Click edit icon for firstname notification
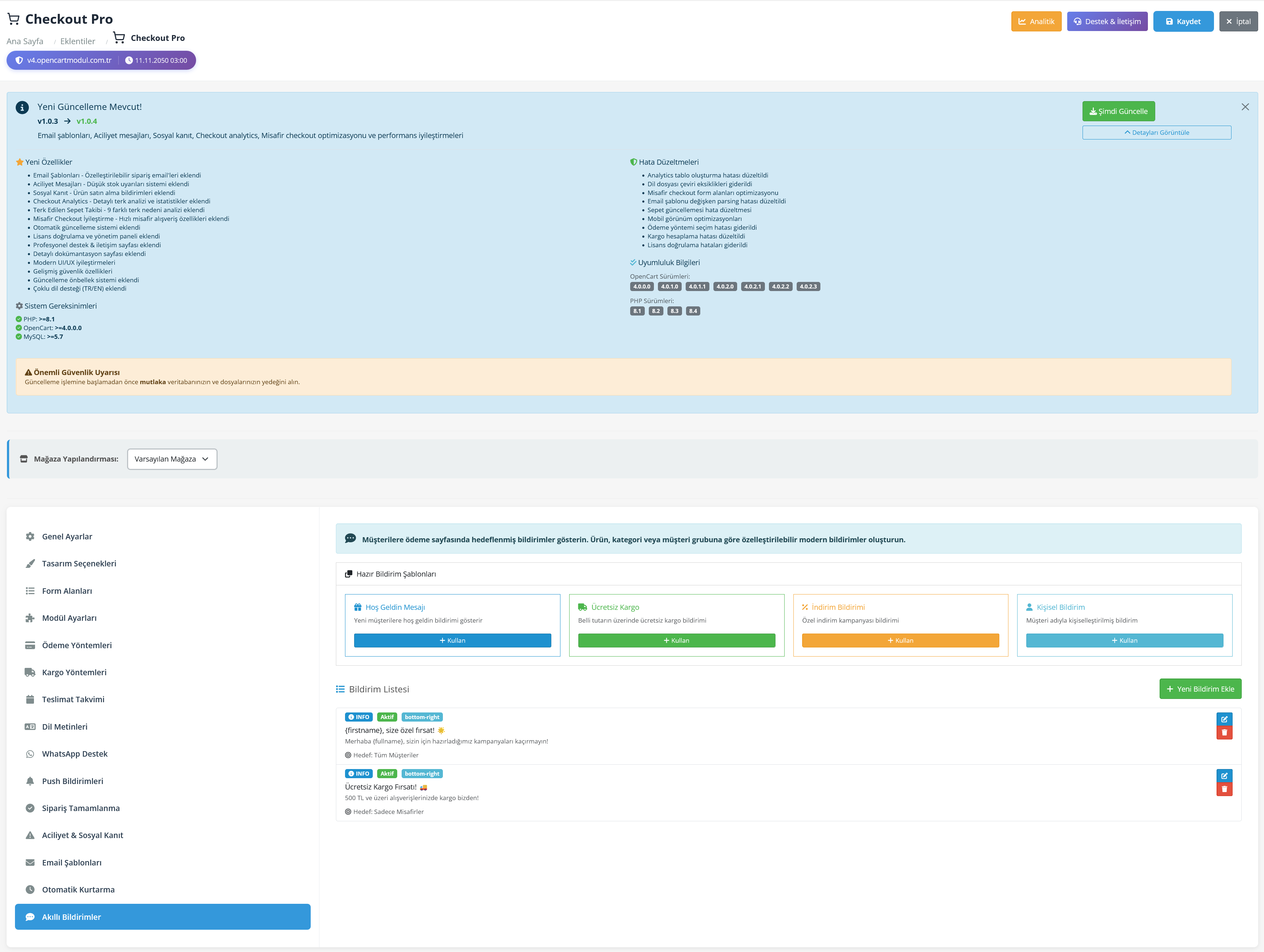Image resolution: width=1264 pixels, height=952 pixels. pyautogui.click(x=1224, y=719)
